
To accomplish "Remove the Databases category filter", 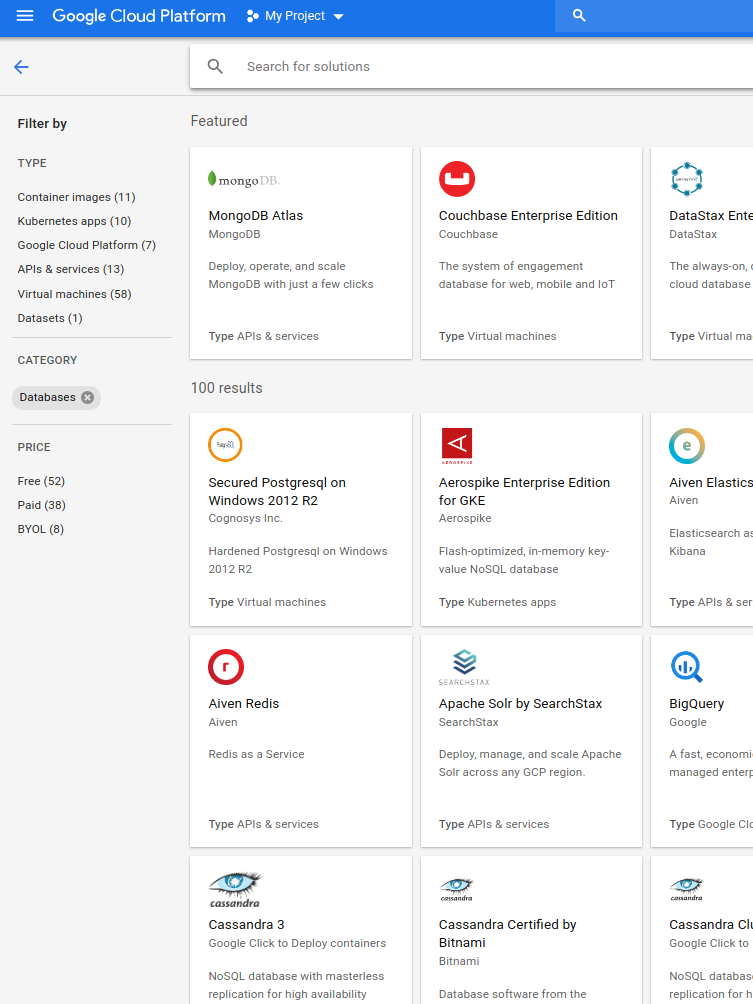I will pos(87,397).
